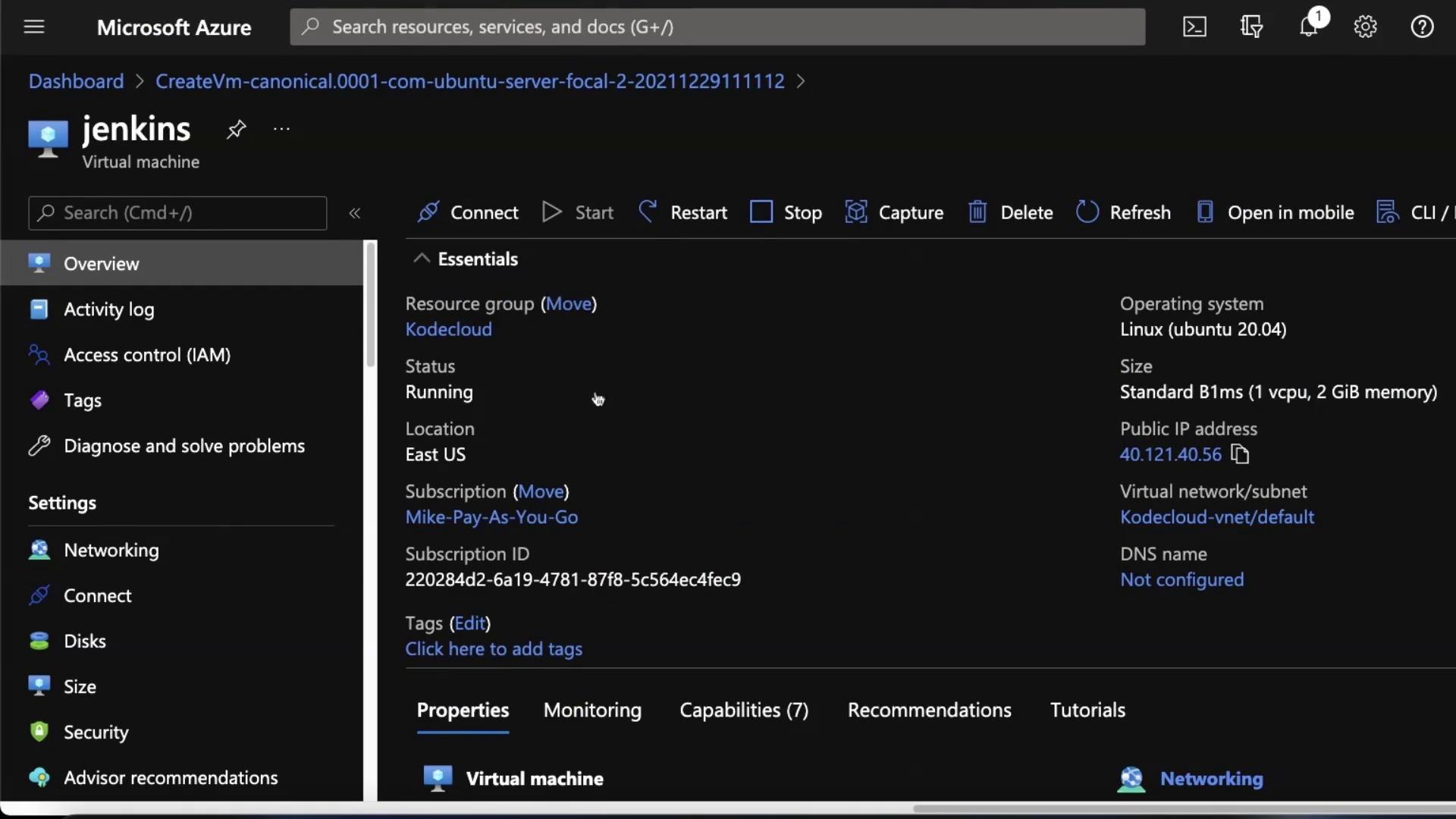The height and width of the screenshot is (819, 1456).
Task: Click the Stop VM toolbar button
Action: 786,212
